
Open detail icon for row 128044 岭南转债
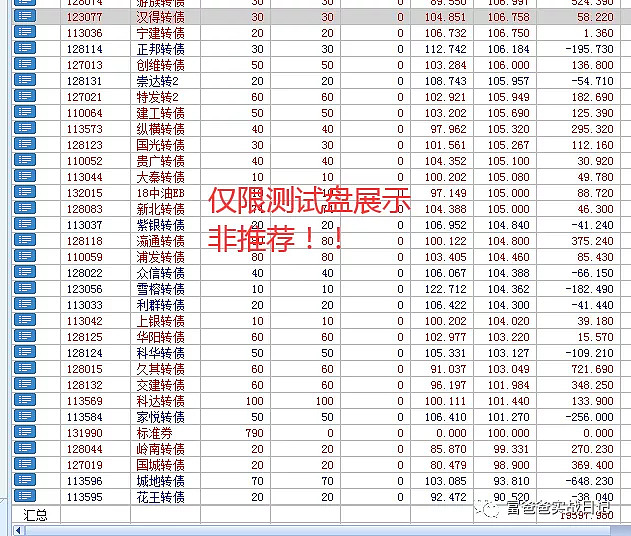[25, 448]
